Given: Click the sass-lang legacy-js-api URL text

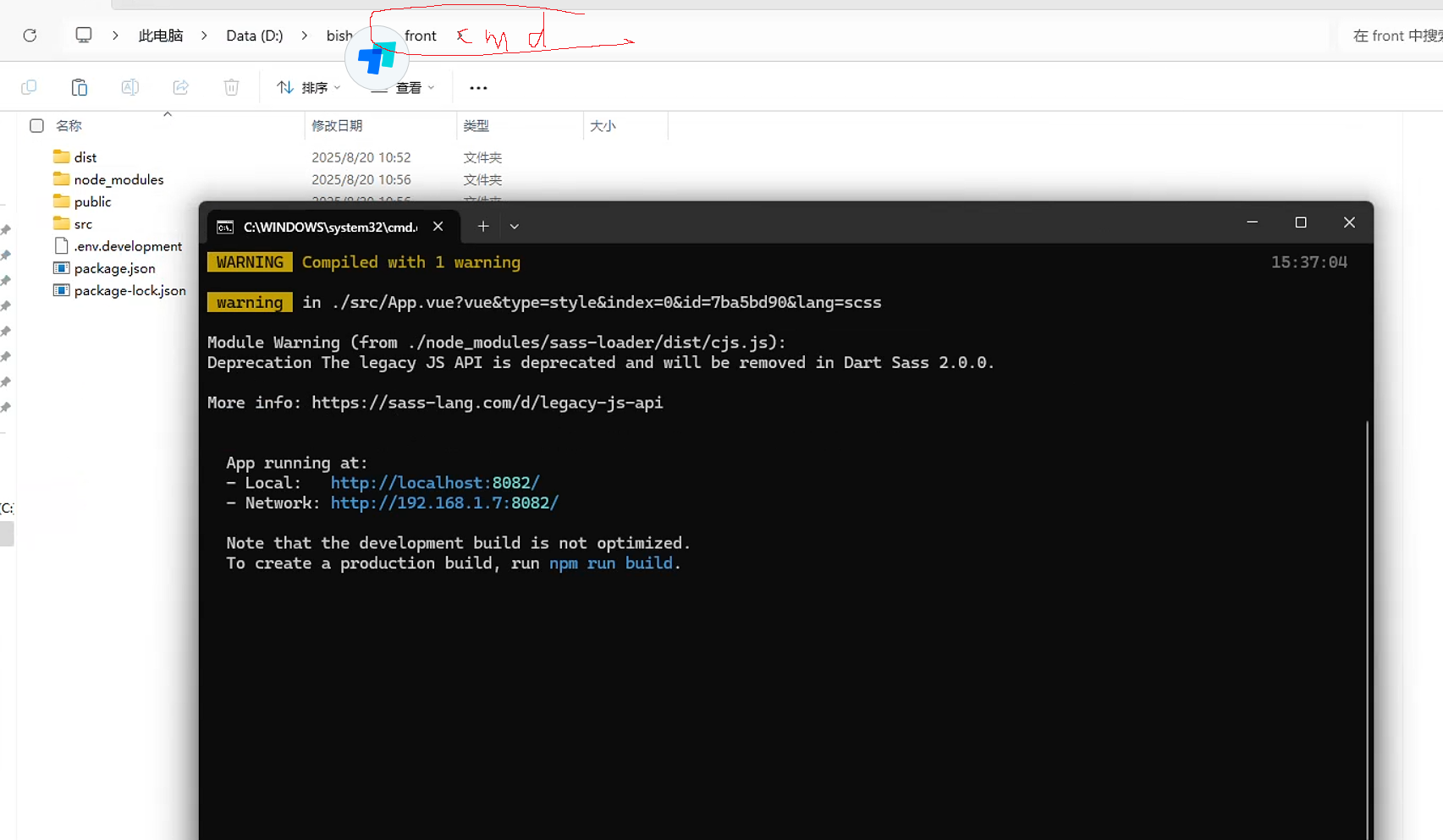Looking at the screenshot, I should point(487,403).
